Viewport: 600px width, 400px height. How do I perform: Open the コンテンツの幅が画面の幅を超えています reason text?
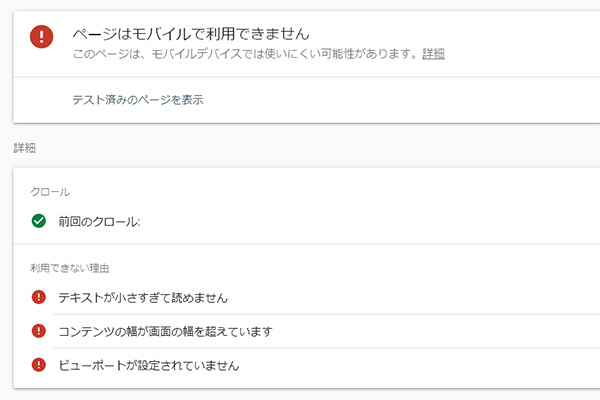tap(165, 331)
